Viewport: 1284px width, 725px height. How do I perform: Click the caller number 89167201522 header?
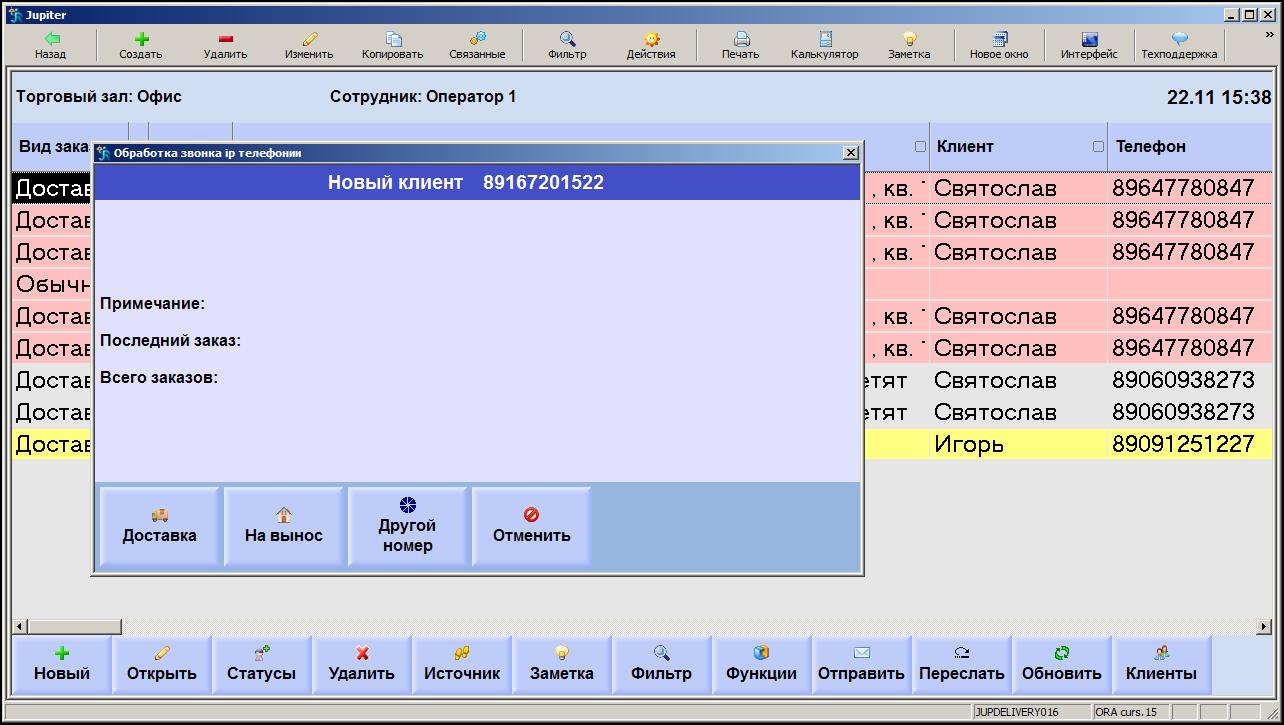pos(543,182)
